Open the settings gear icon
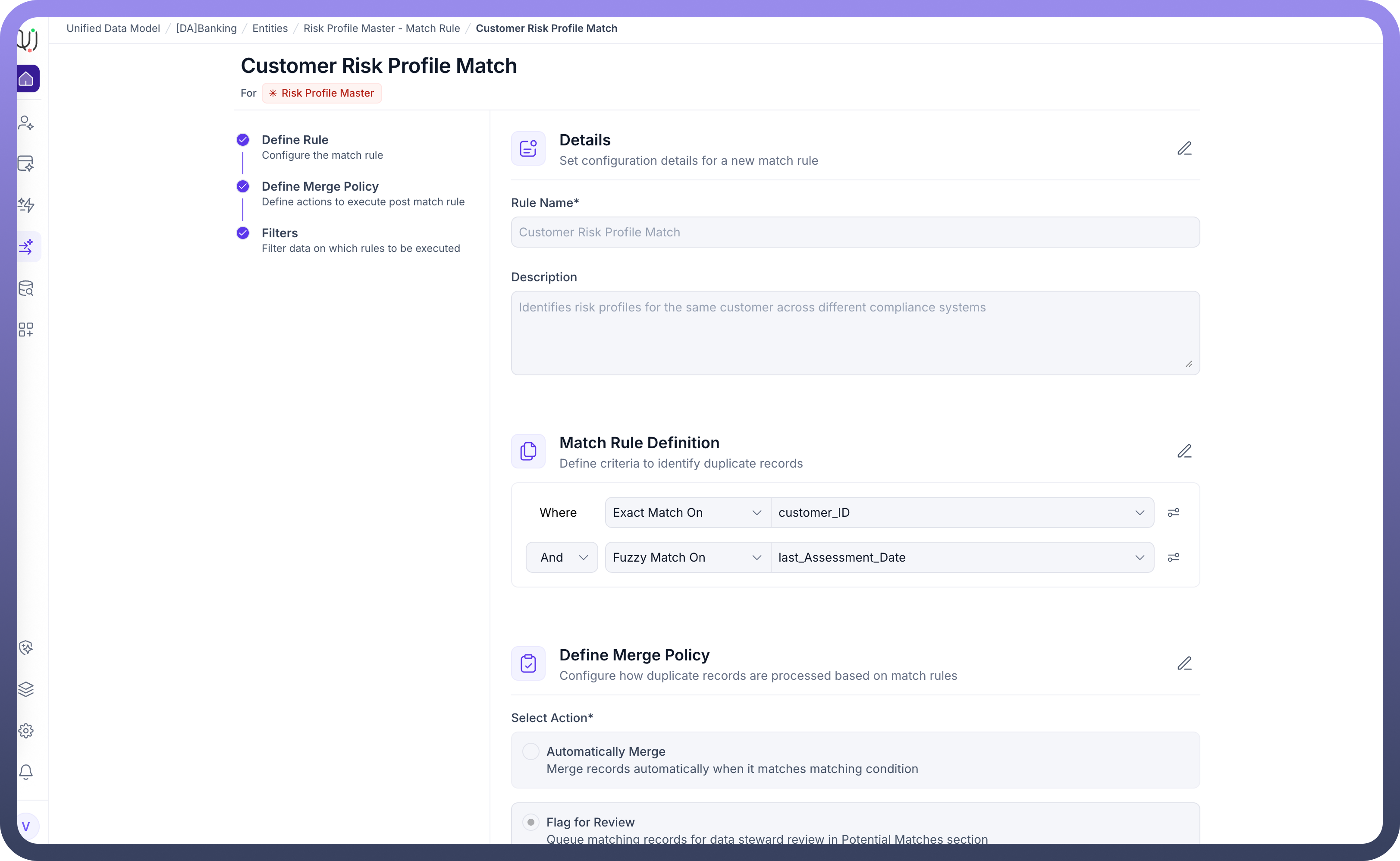This screenshot has height=861, width=1400. click(x=26, y=731)
